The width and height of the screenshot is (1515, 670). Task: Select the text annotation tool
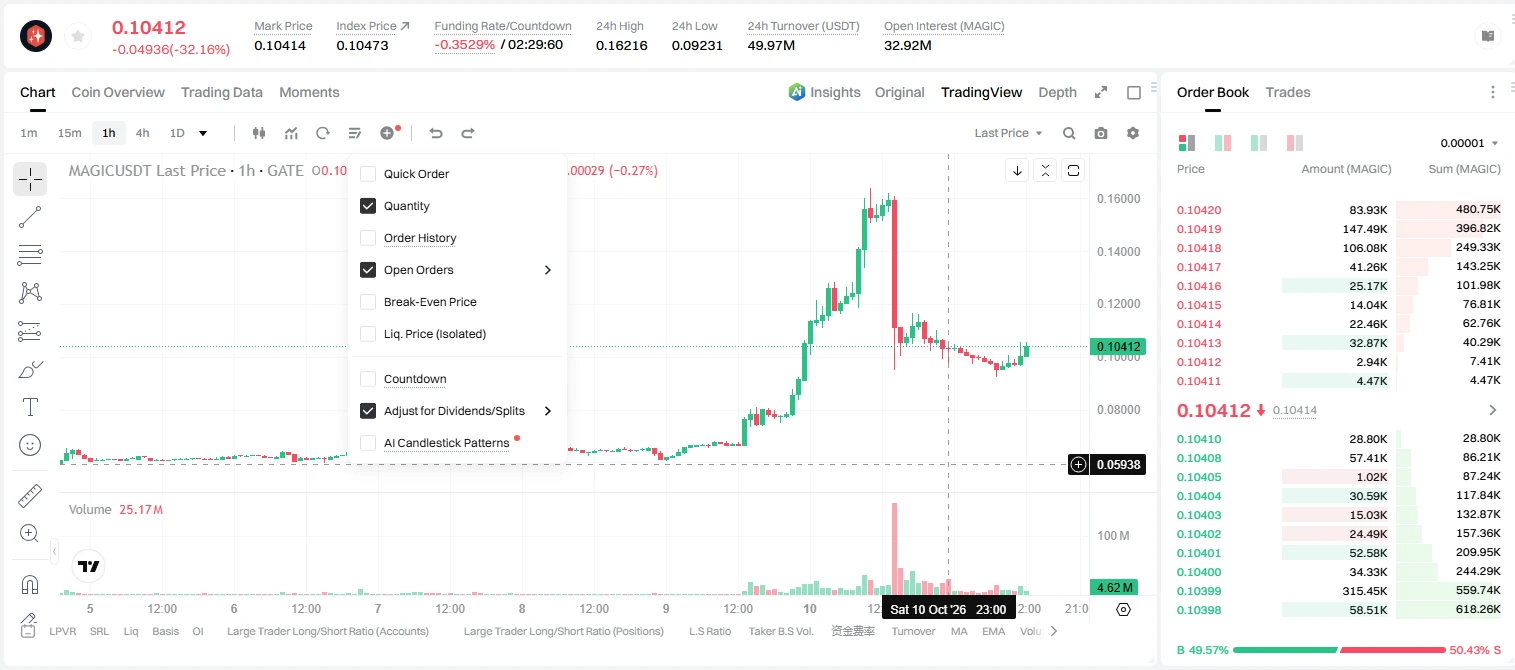pyautogui.click(x=30, y=407)
